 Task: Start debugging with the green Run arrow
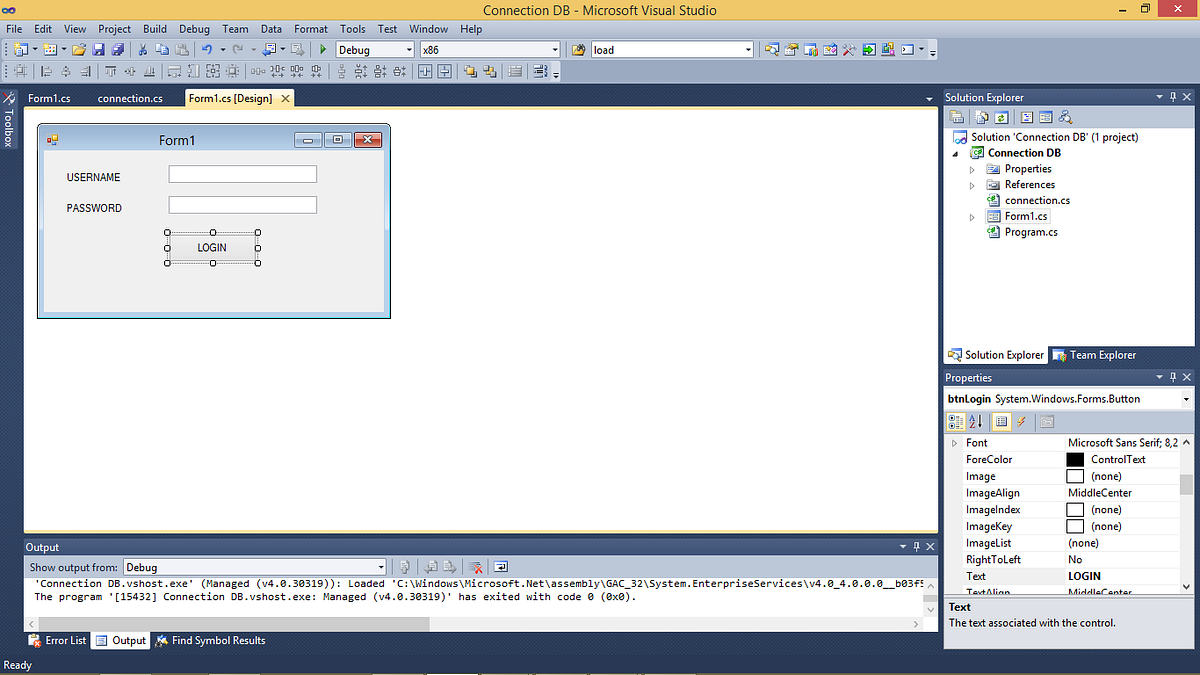(x=322, y=48)
